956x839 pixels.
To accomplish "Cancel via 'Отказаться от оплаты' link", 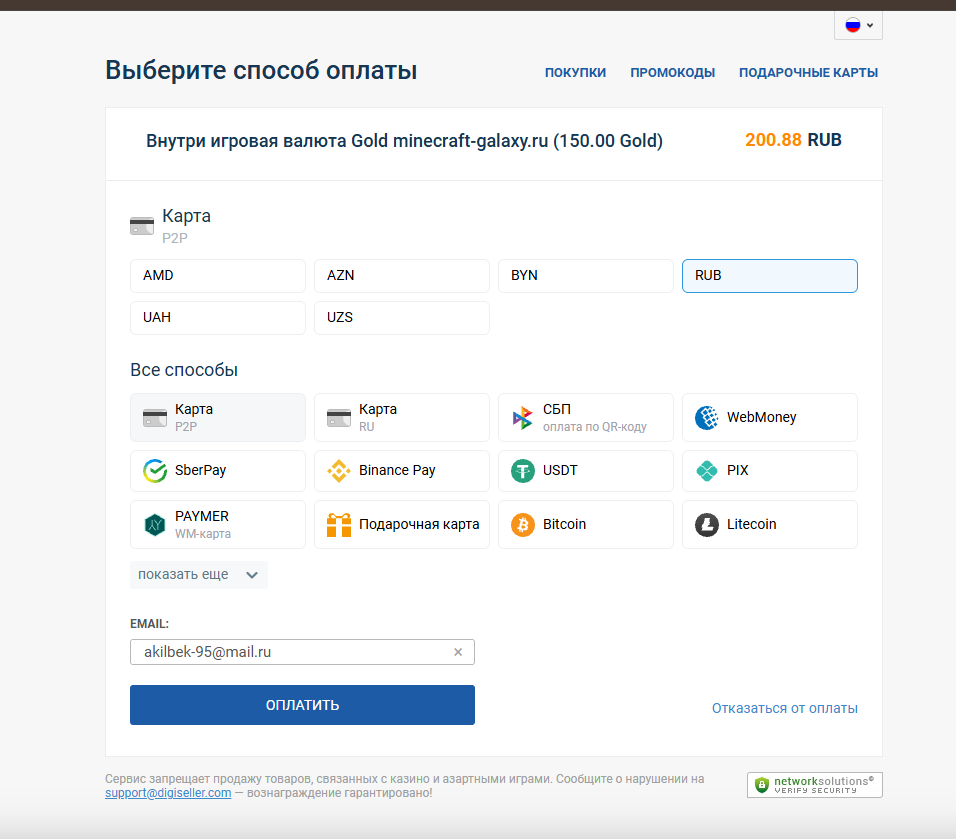I will [785, 709].
